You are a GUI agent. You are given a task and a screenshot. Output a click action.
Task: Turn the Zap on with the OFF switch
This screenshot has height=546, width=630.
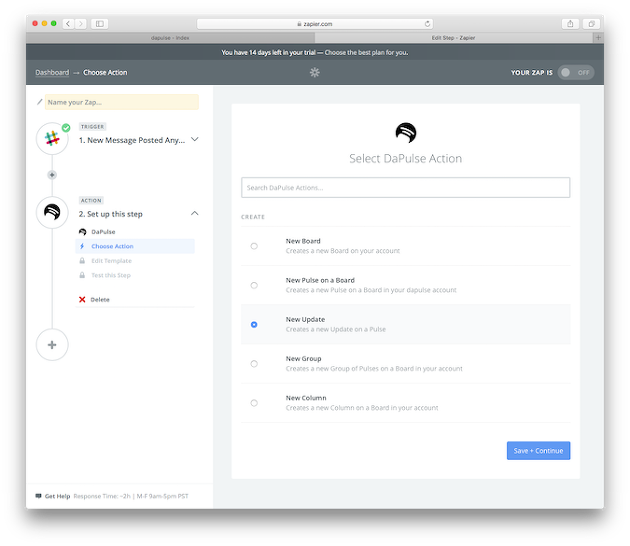click(x=575, y=72)
